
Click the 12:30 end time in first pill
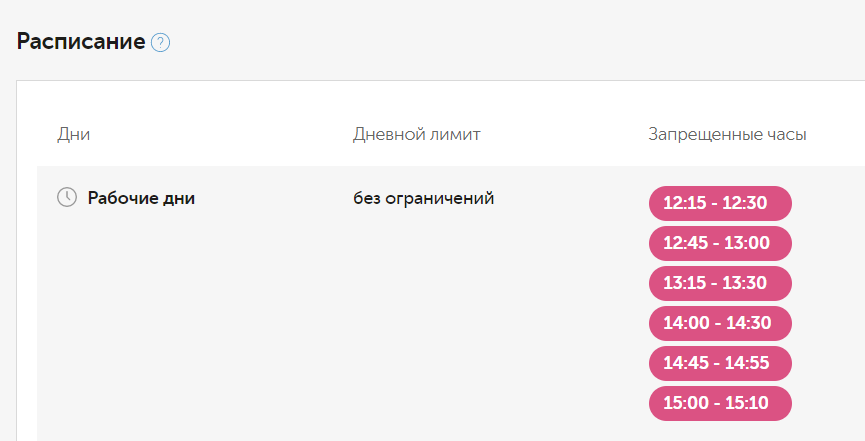[745, 203]
